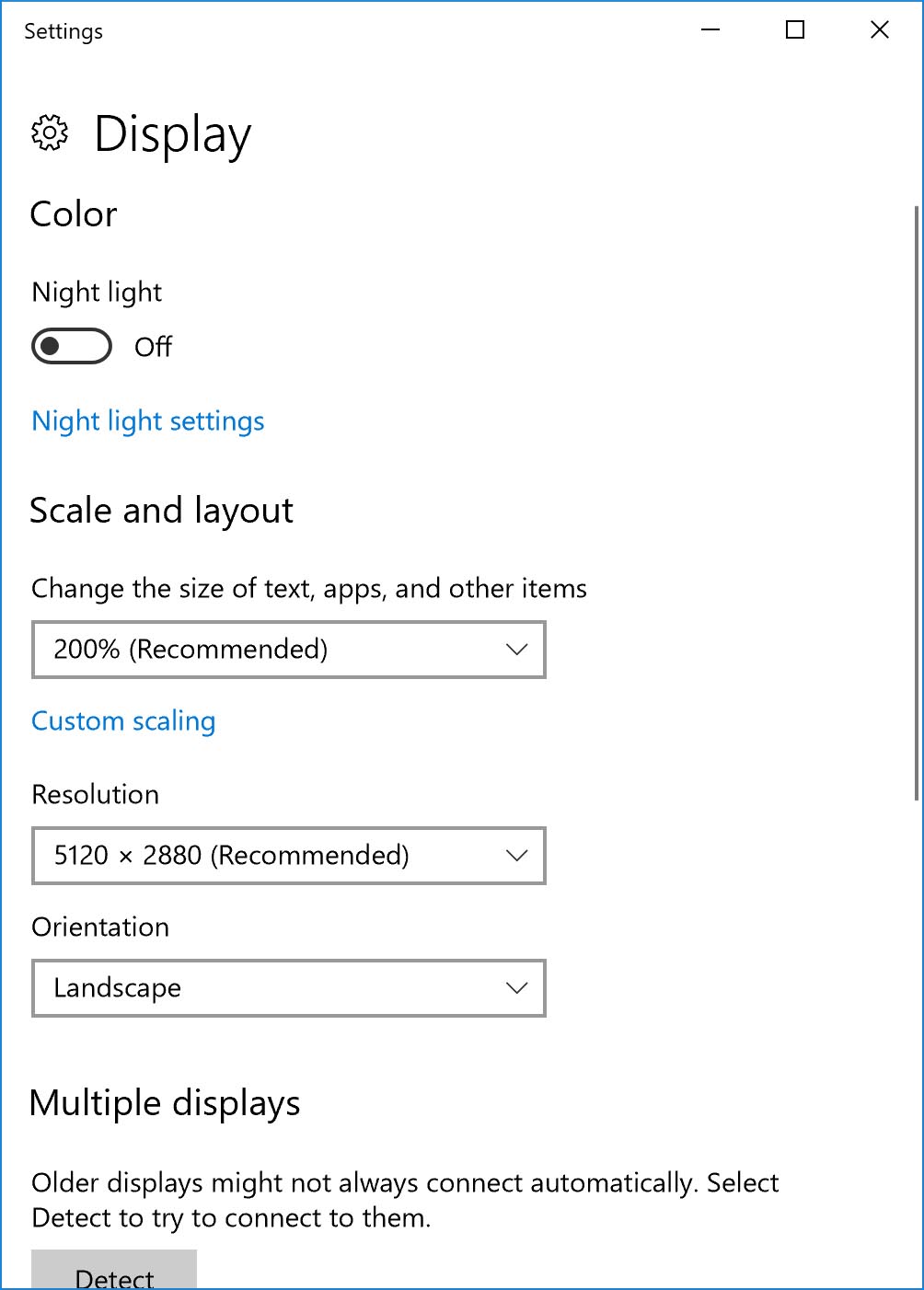Click the chevron arrow on the Resolution dropdown
Image resolution: width=924 pixels, height=1290 pixels.
pyautogui.click(x=517, y=856)
